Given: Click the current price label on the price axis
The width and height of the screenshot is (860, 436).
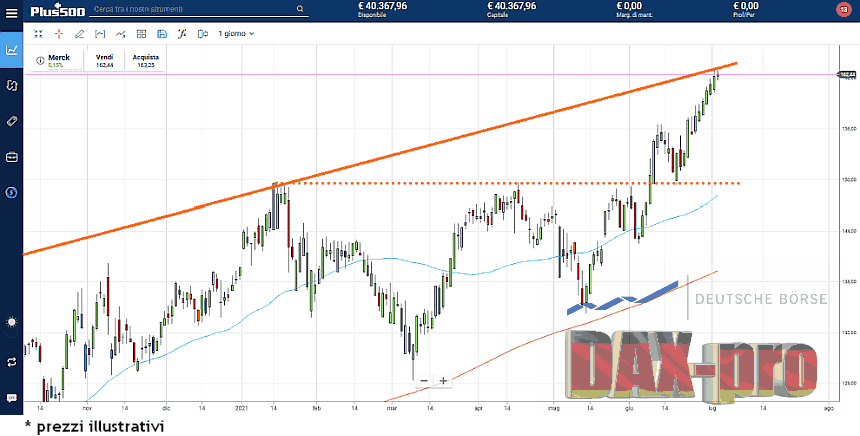Looking at the screenshot, I should pyautogui.click(x=846, y=74).
